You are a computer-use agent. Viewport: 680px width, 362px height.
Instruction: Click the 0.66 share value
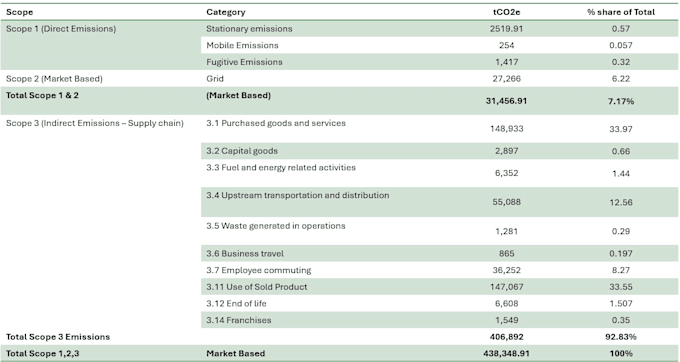pos(621,151)
